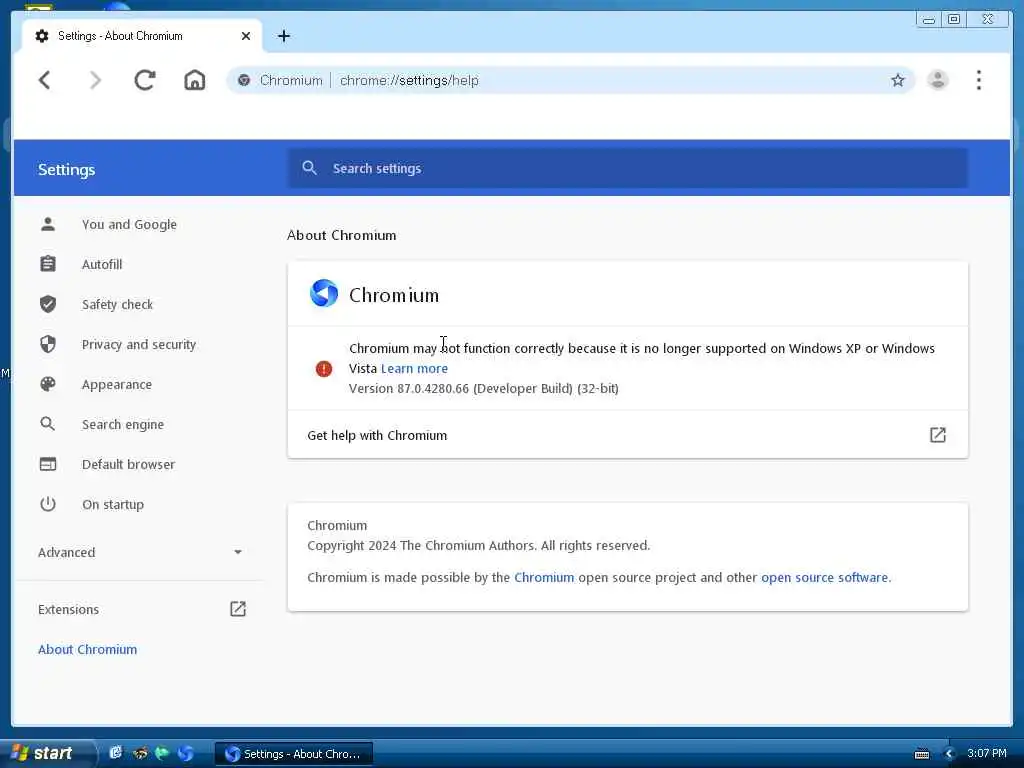Screen dimensions: 1024x768
Task: Open the profile avatar menu
Action: (x=938, y=80)
